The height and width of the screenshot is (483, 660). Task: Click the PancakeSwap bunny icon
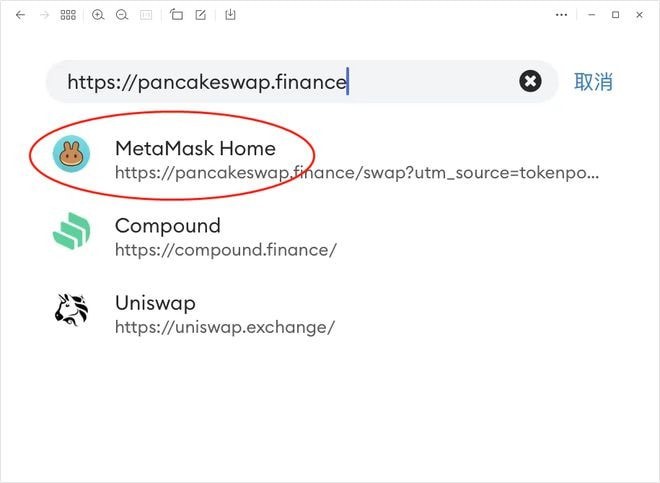pos(72,154)
